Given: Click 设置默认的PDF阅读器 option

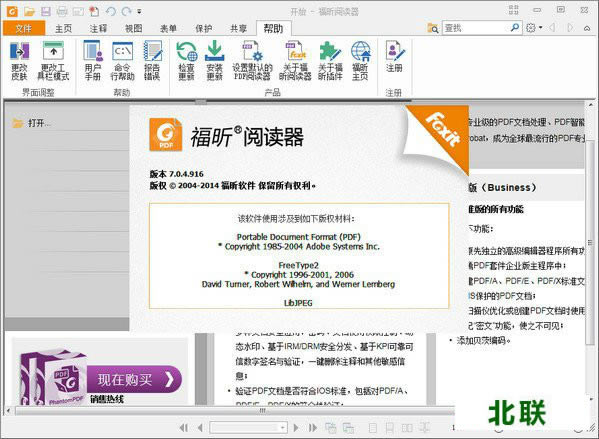Looking at the screenshot, I should click(x=252, y=61).
